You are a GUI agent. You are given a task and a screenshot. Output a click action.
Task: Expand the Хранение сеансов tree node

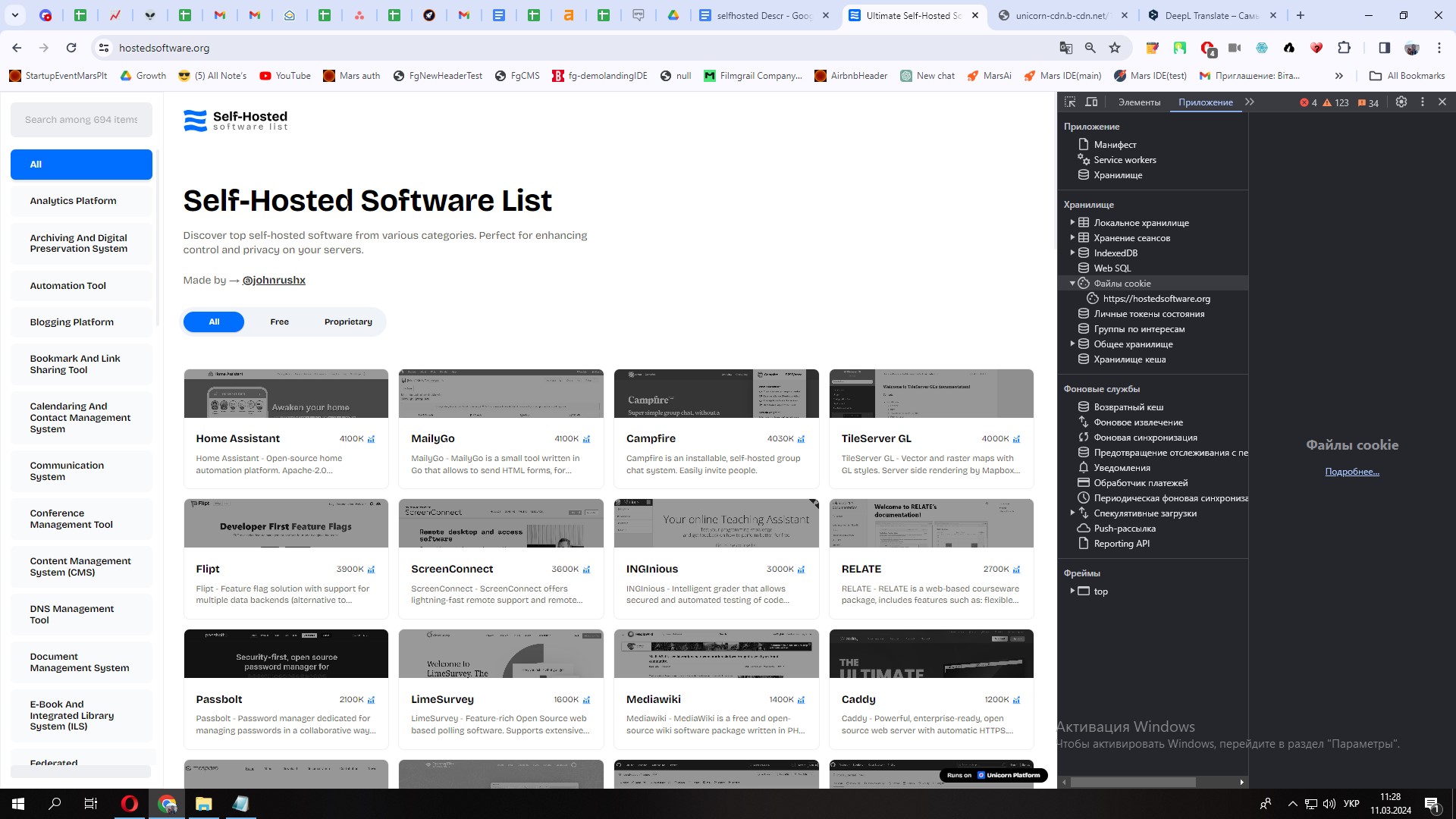[x=1072, y=237]
